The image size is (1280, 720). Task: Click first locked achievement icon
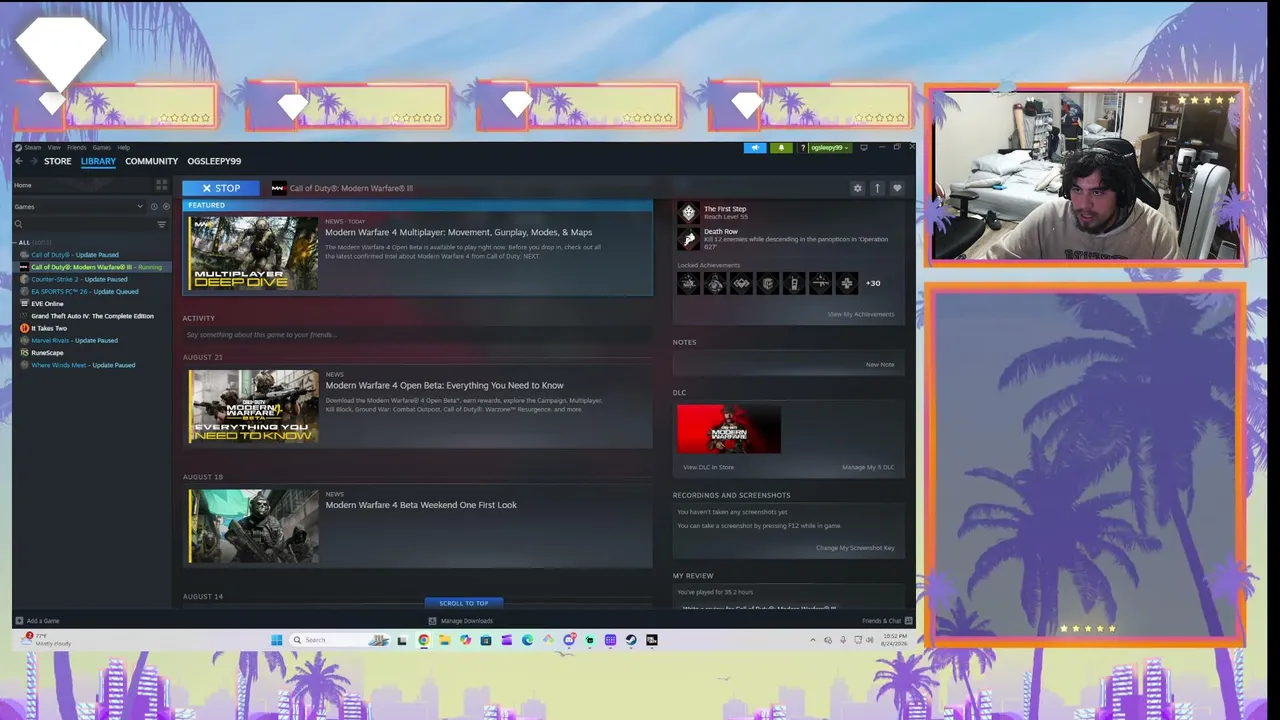click(x=688, y=283)
